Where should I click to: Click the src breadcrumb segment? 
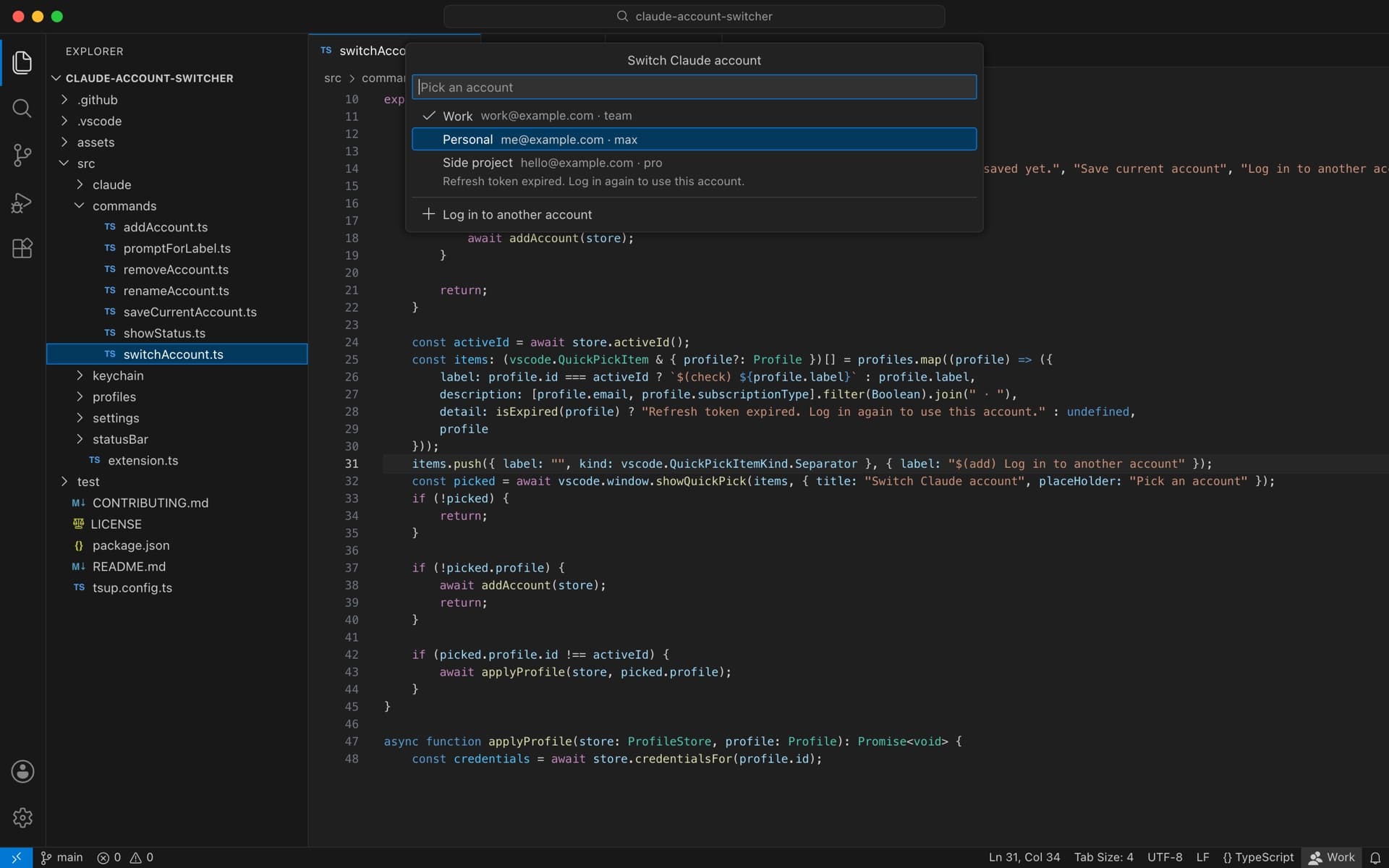332,78
